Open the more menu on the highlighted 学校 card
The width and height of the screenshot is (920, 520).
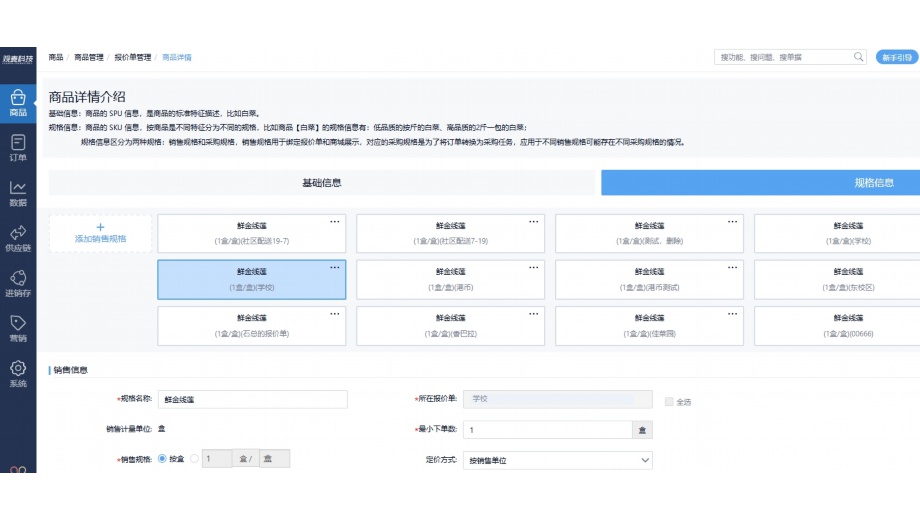(334, 268)
